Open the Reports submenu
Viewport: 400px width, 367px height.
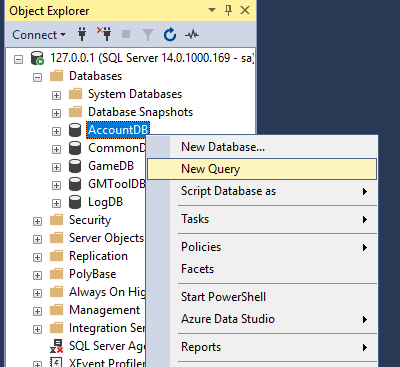262,347
